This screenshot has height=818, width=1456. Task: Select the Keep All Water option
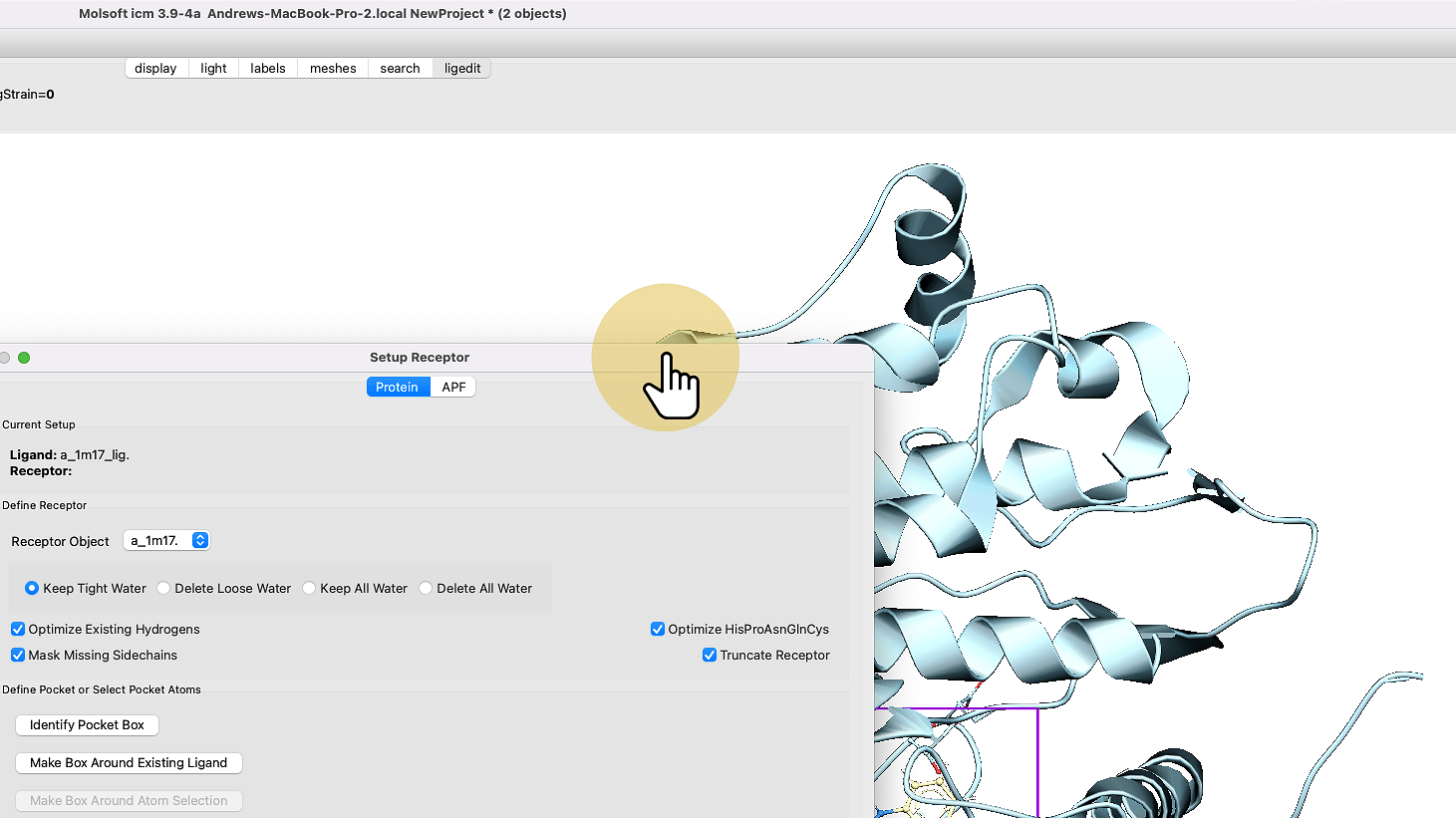309,589
